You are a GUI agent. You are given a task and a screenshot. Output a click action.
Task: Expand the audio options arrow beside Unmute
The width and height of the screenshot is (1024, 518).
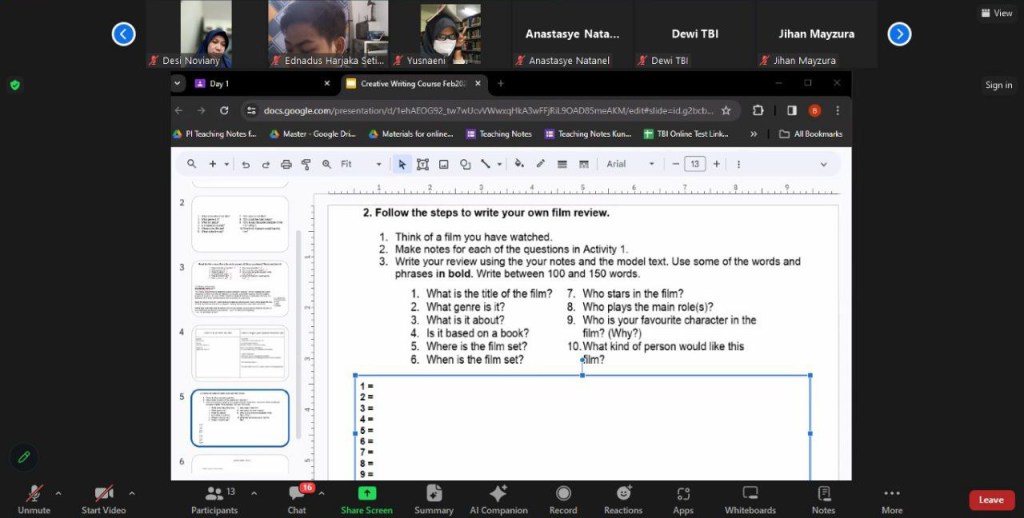pos(58,493)
